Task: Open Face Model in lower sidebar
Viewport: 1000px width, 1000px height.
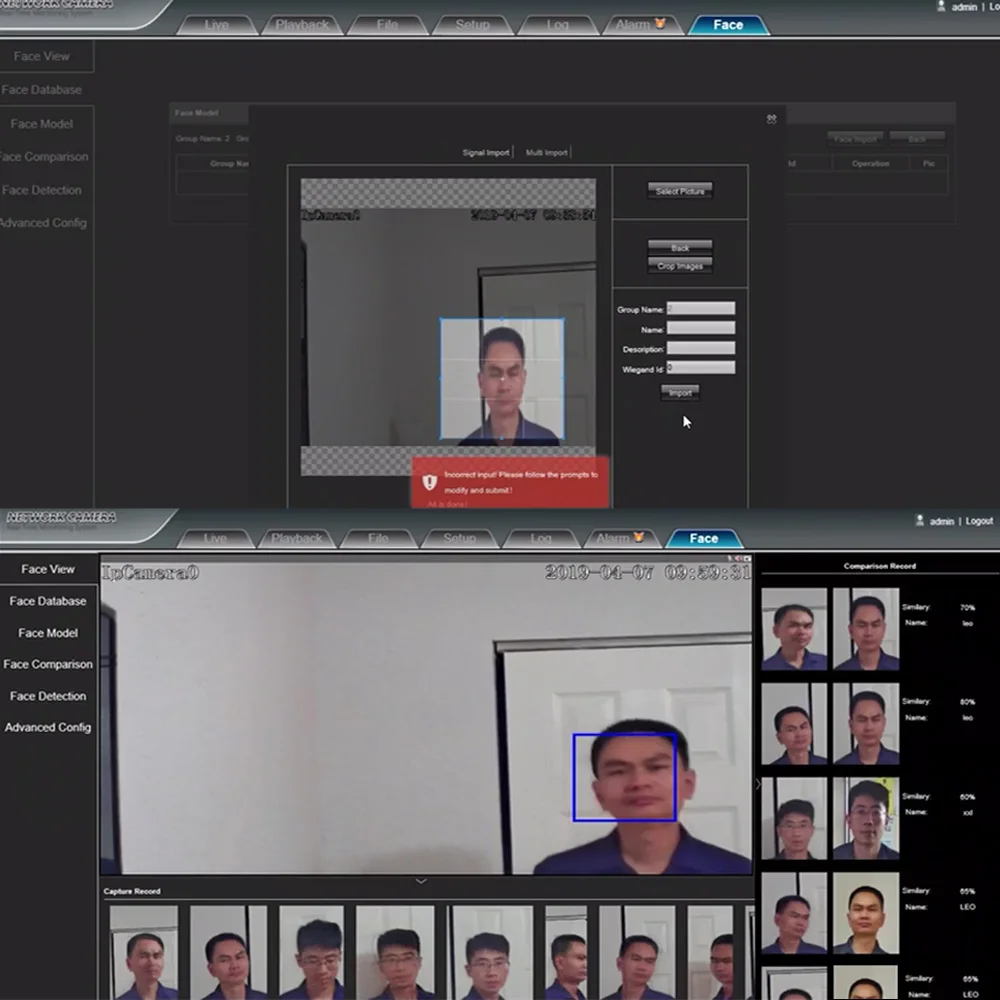Action: tap(48, 633)
